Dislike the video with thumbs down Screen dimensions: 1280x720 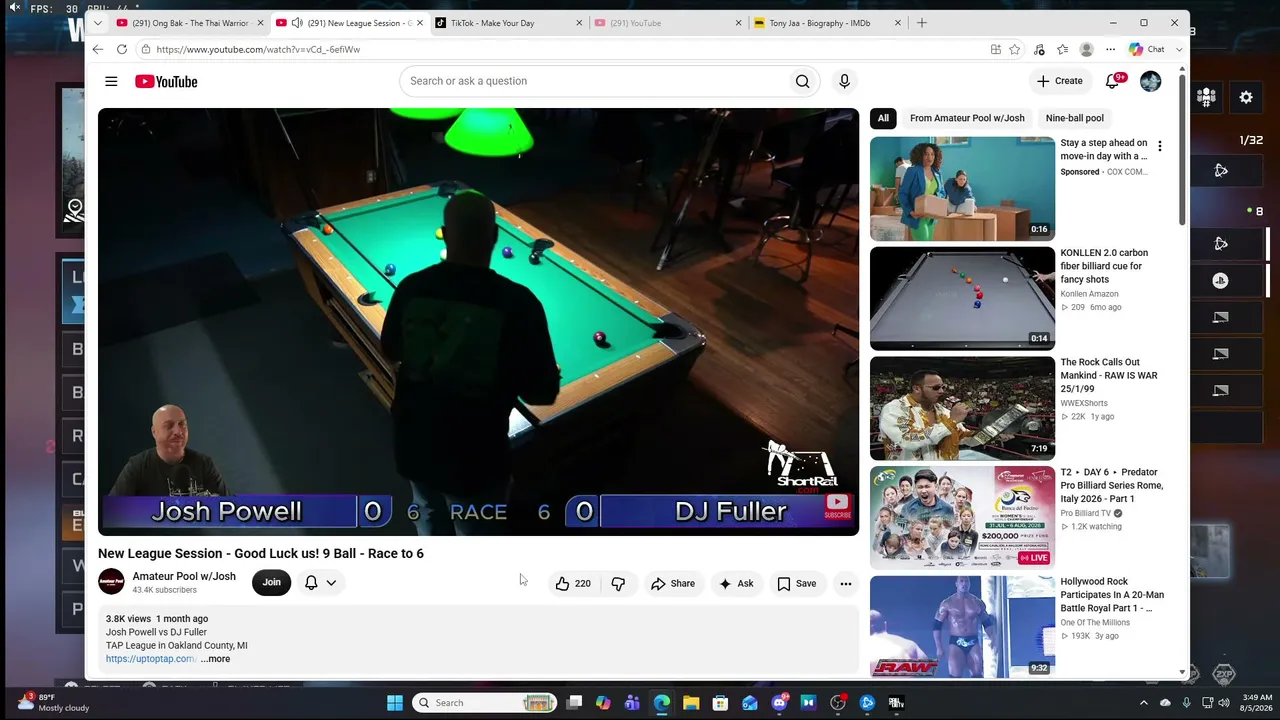tap(618, 583)
